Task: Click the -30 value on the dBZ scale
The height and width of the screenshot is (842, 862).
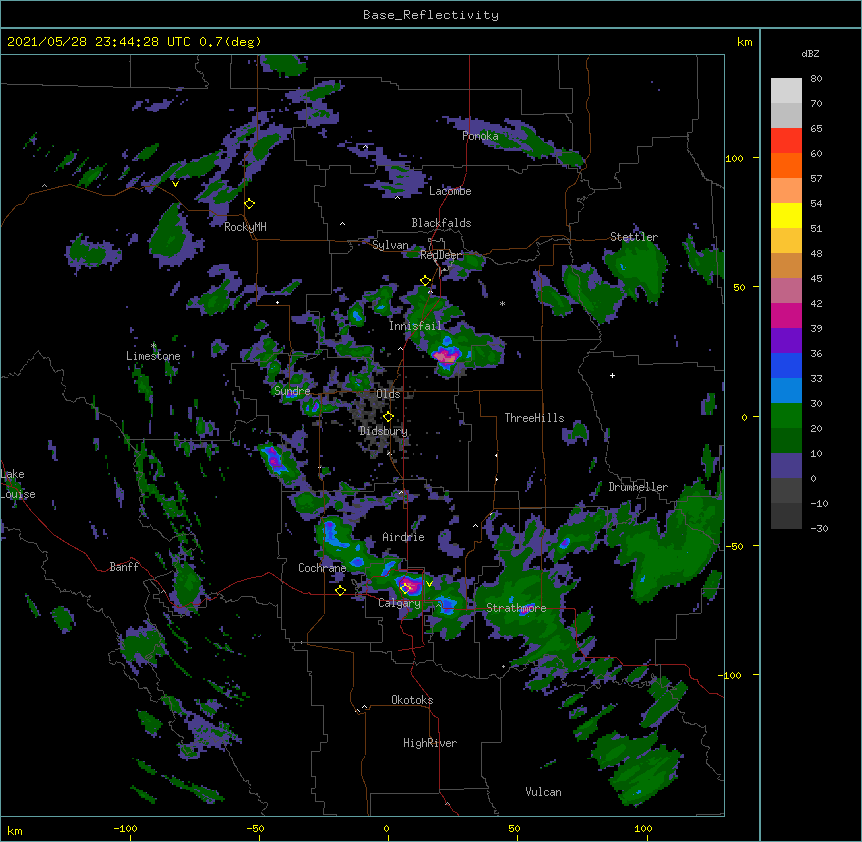Action: (x=819, y=528)
